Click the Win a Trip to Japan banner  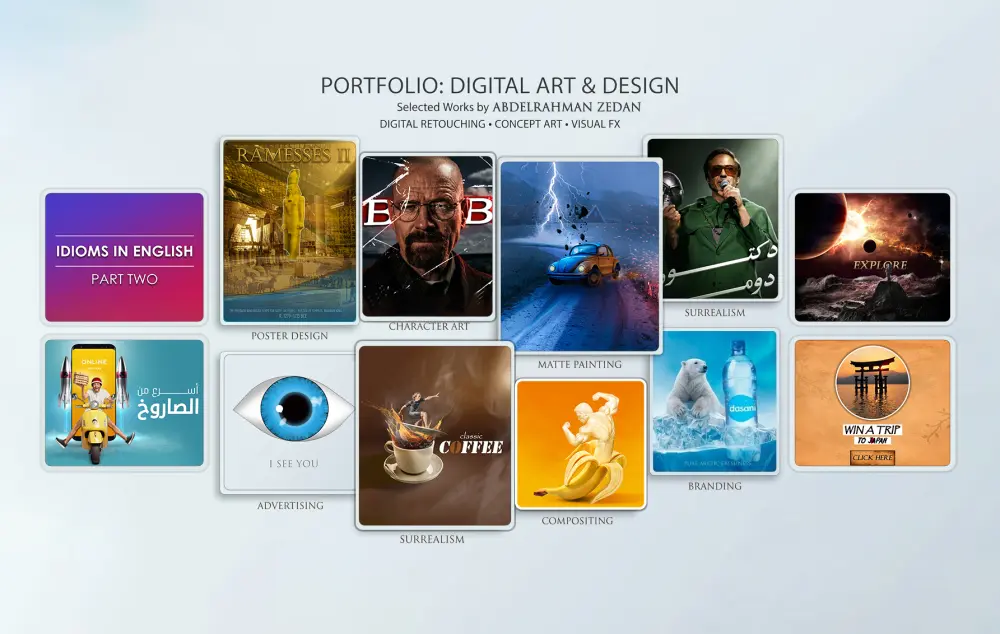click(872, 403)
